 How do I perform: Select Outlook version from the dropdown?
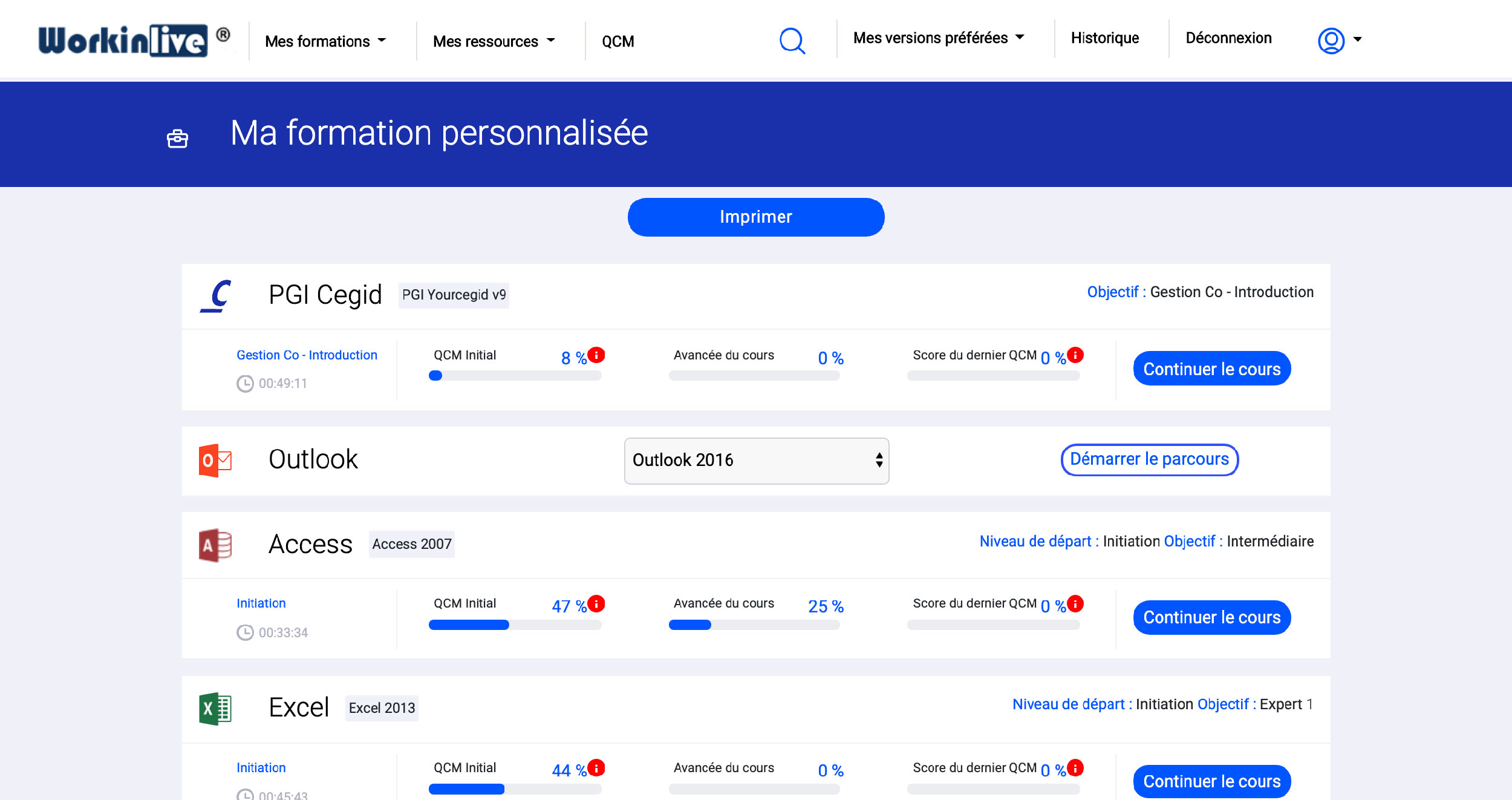756,460
